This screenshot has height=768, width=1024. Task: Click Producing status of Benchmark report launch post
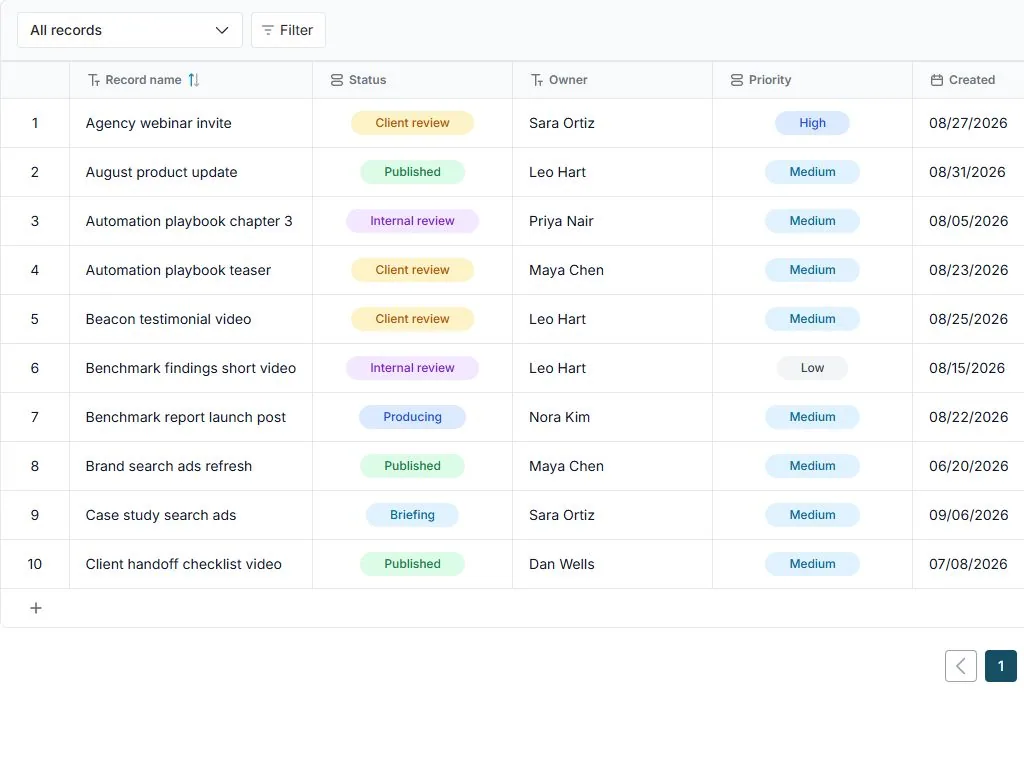pyautogui.click(x=412, y=417)
